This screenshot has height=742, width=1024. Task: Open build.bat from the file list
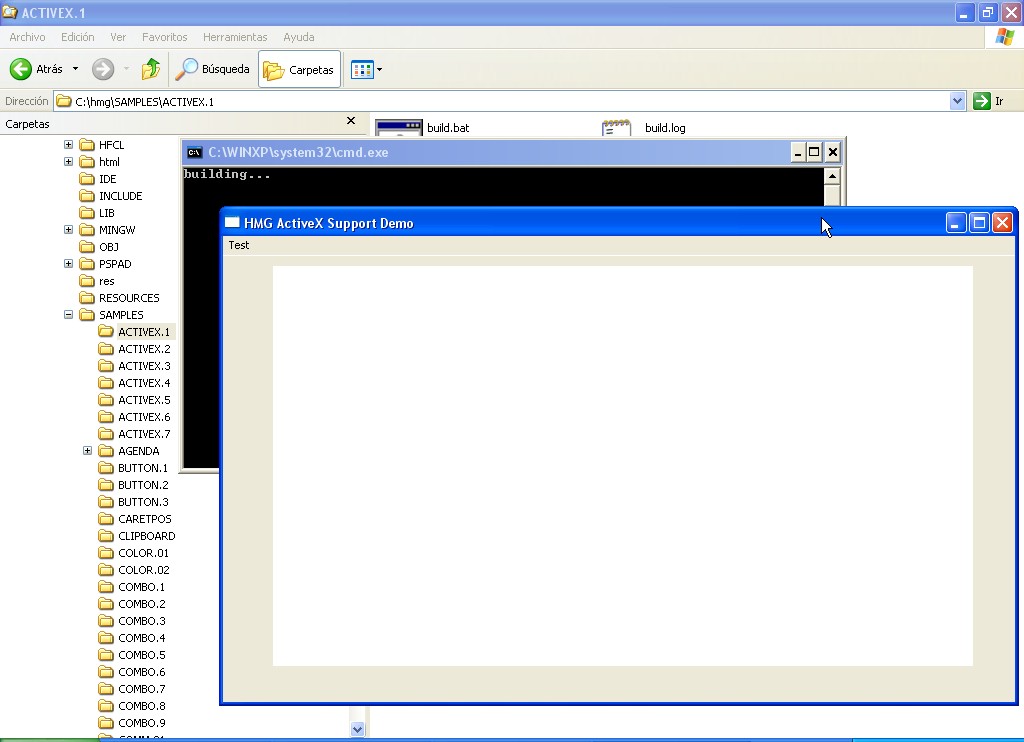[447, 127]
